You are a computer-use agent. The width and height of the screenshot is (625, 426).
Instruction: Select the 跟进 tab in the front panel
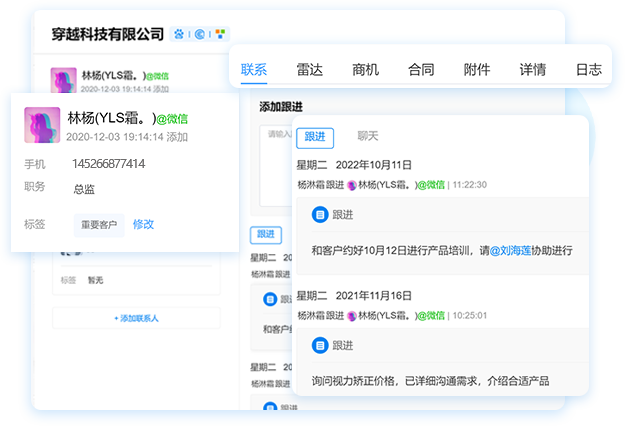click(315, 137)
